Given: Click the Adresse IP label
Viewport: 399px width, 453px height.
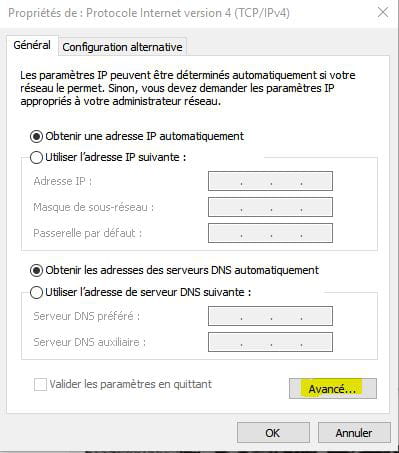Looking at the screenshot, I should tap(62, 181).
